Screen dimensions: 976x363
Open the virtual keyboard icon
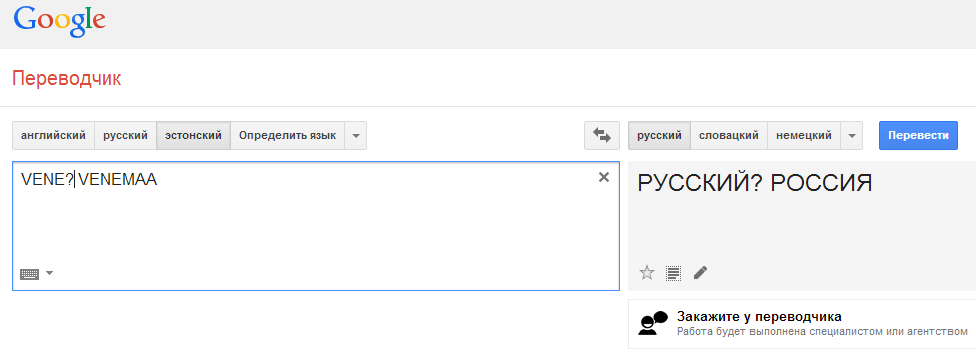29,273
